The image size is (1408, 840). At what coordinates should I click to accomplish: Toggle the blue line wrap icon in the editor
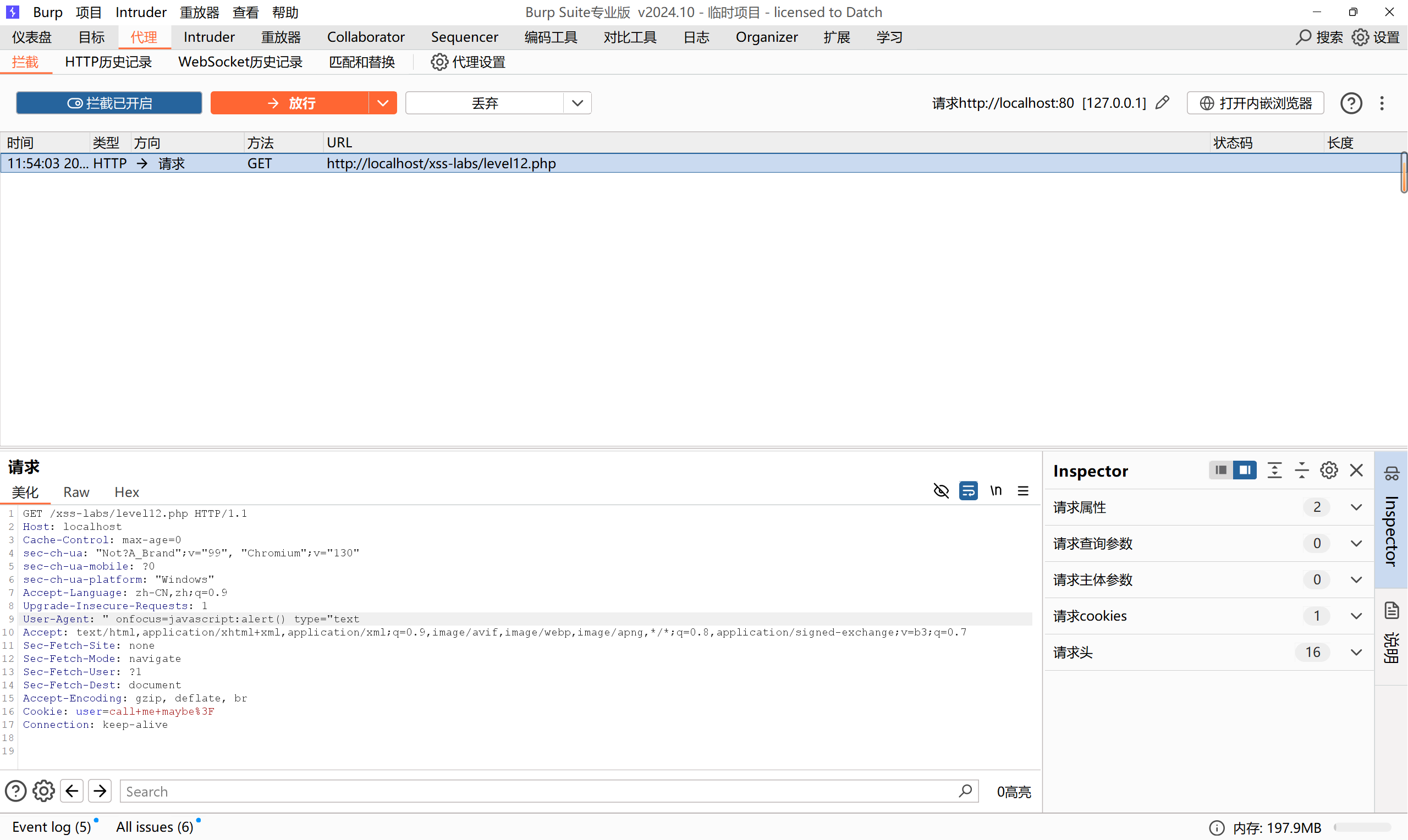point(968,491)
